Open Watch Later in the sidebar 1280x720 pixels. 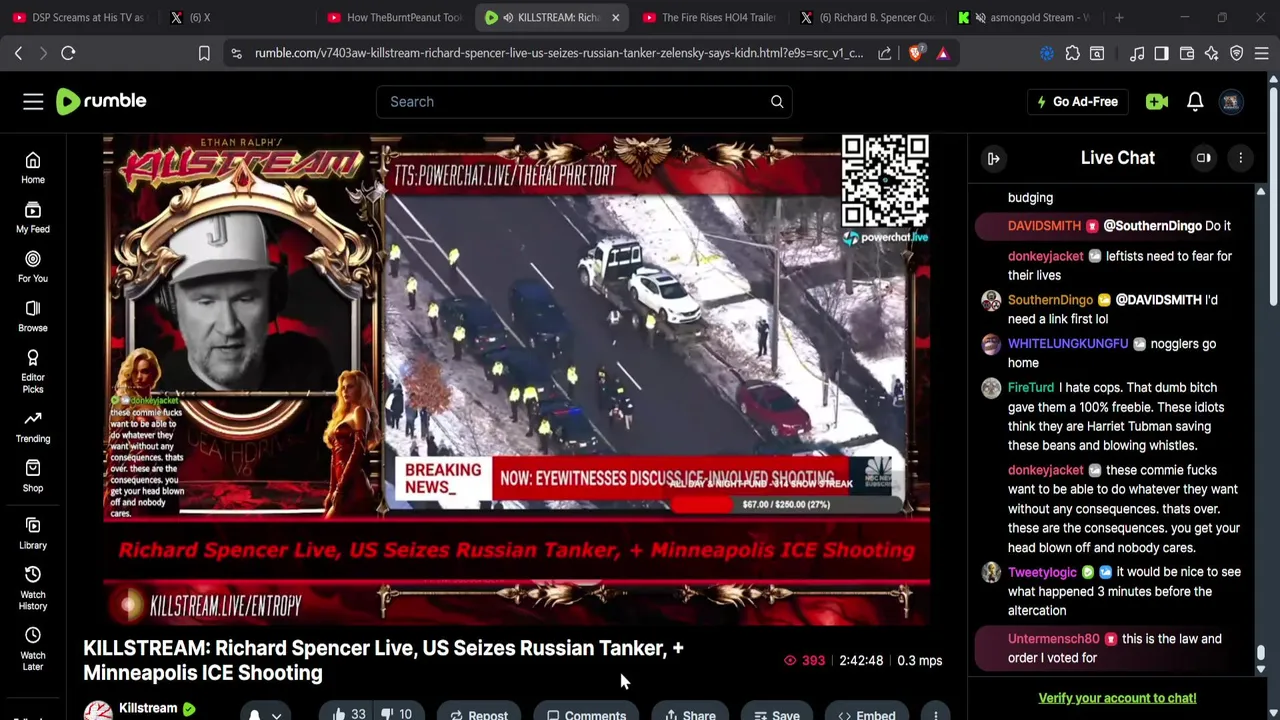point(33,649)
